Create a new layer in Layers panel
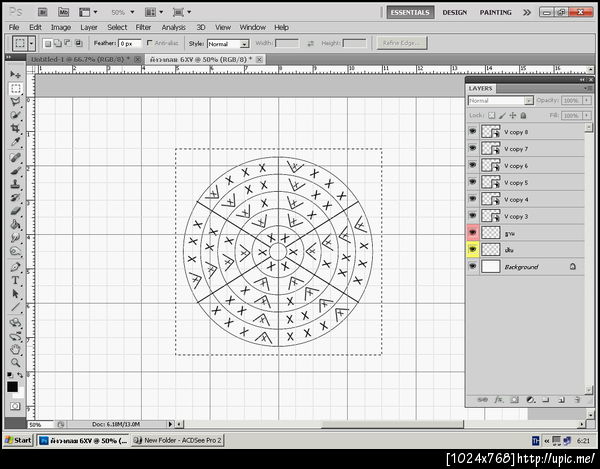600x469 pixels. click(561, 400)
